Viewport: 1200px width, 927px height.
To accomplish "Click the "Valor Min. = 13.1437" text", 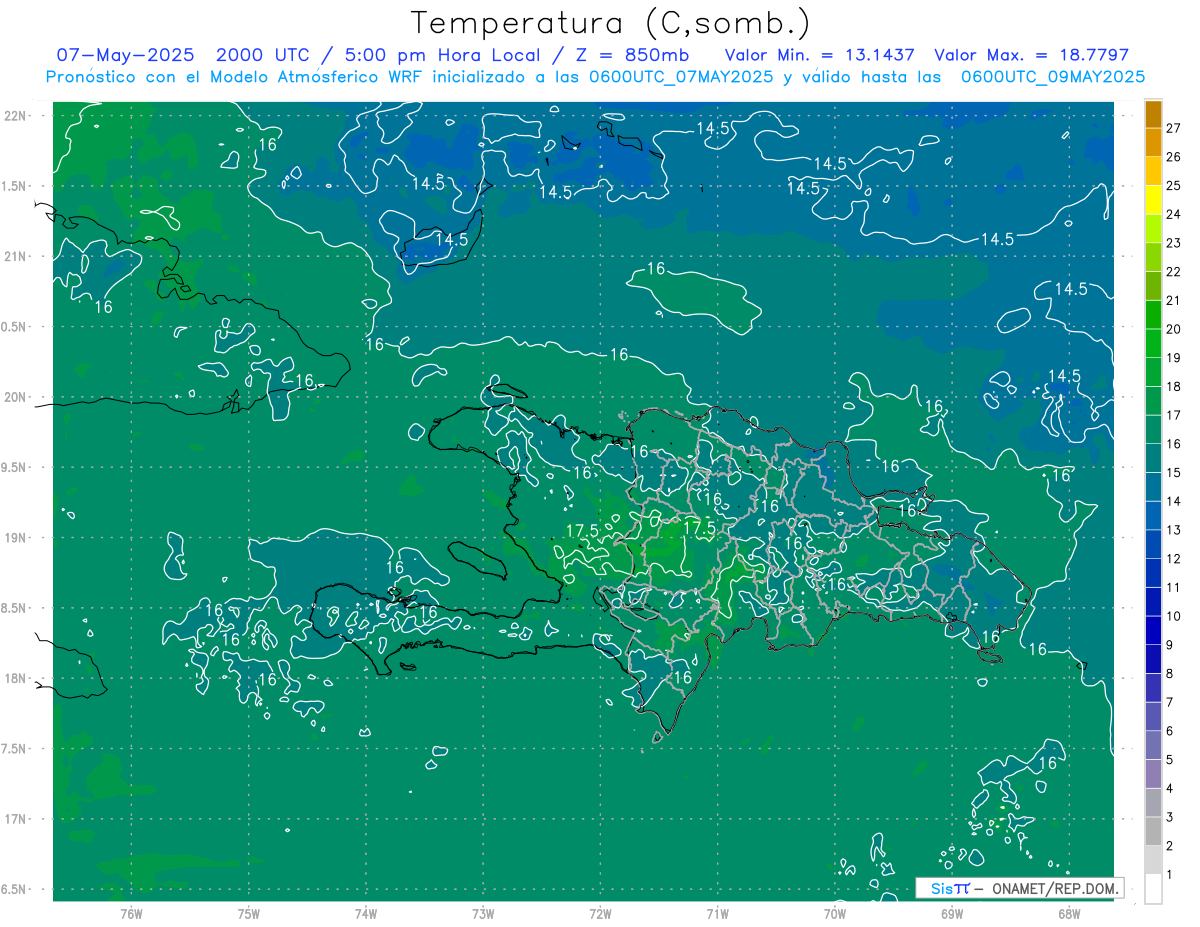I will click(x=820, y=55).
